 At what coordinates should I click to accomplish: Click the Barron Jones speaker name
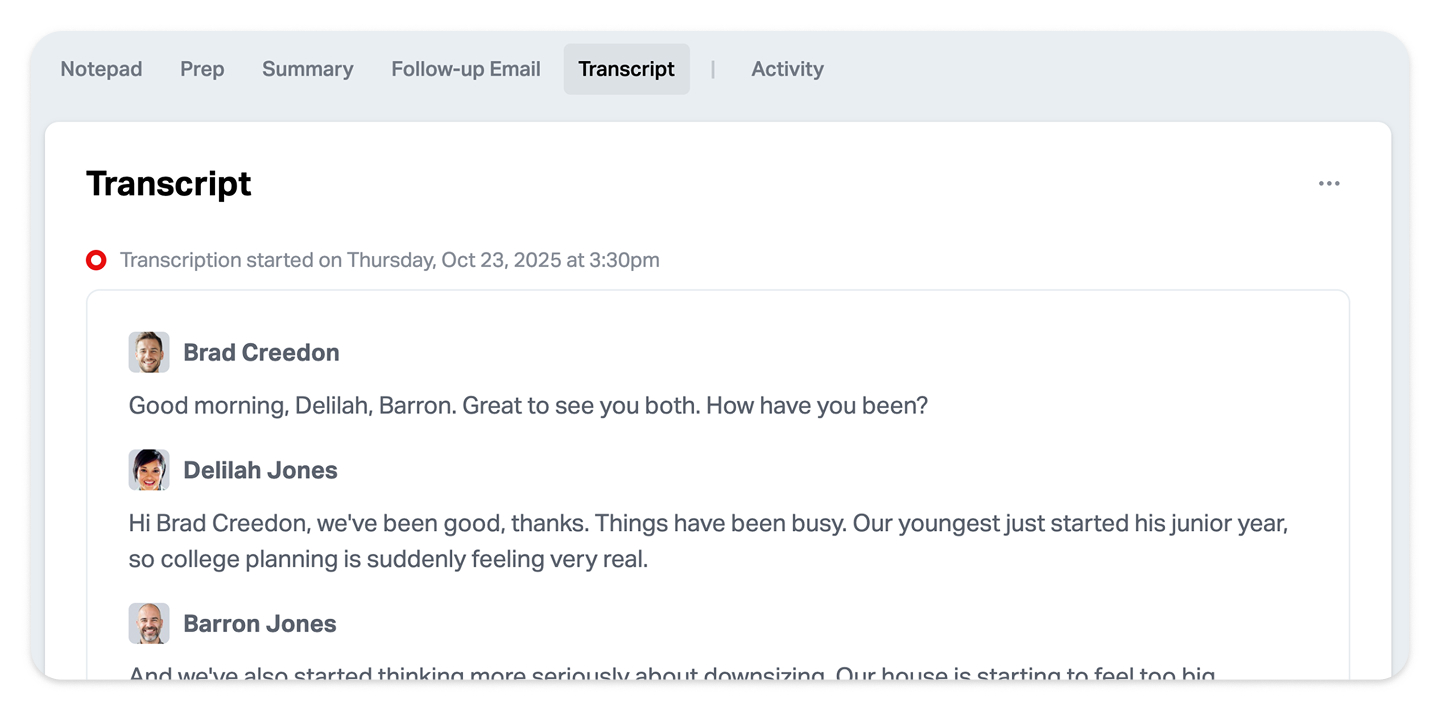[259, 624]
